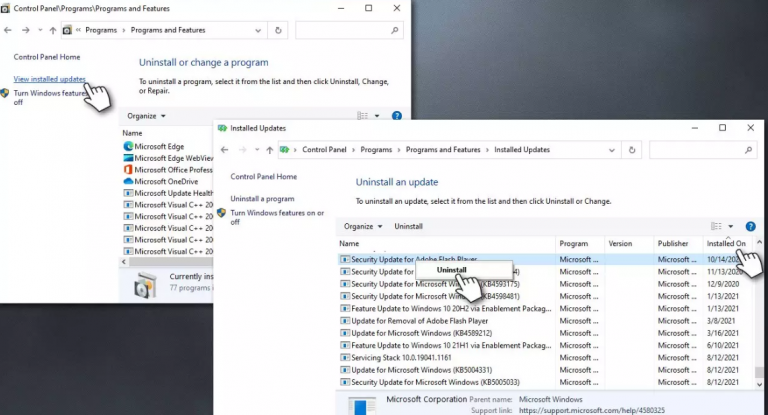Select Microsoft Office Professional entry
The image size is (768, 415).
tap(168, 170)
